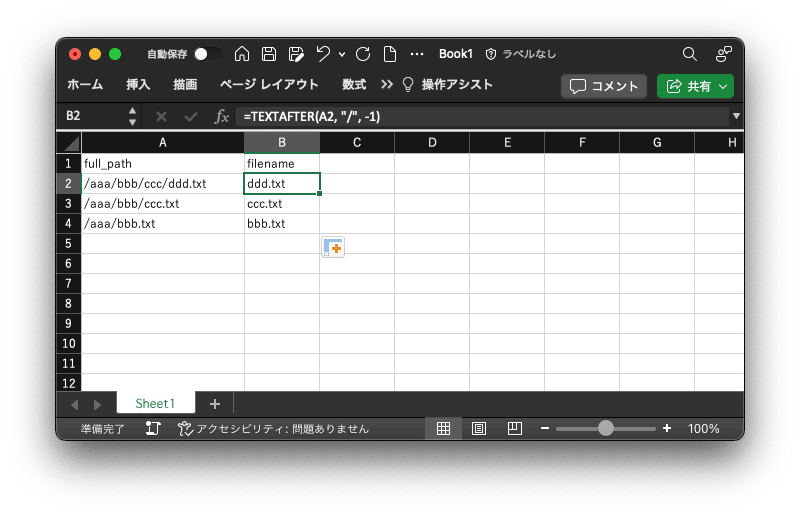Switch to Page Break Preview view
Viewport: 800px width, 514px height.
[514, 429]
